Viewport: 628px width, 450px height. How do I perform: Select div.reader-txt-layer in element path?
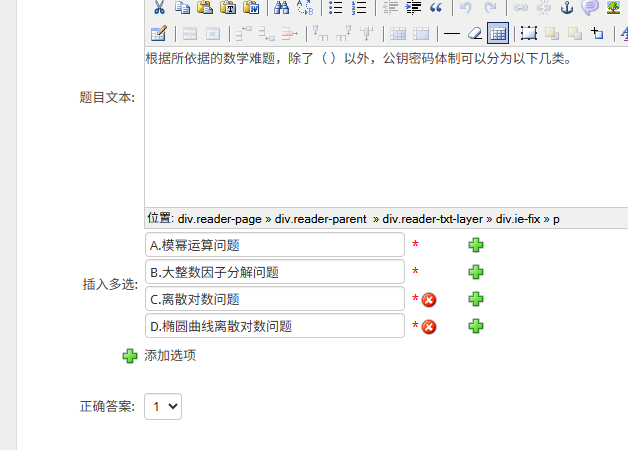pyautogui.click(x=433, y=218)
